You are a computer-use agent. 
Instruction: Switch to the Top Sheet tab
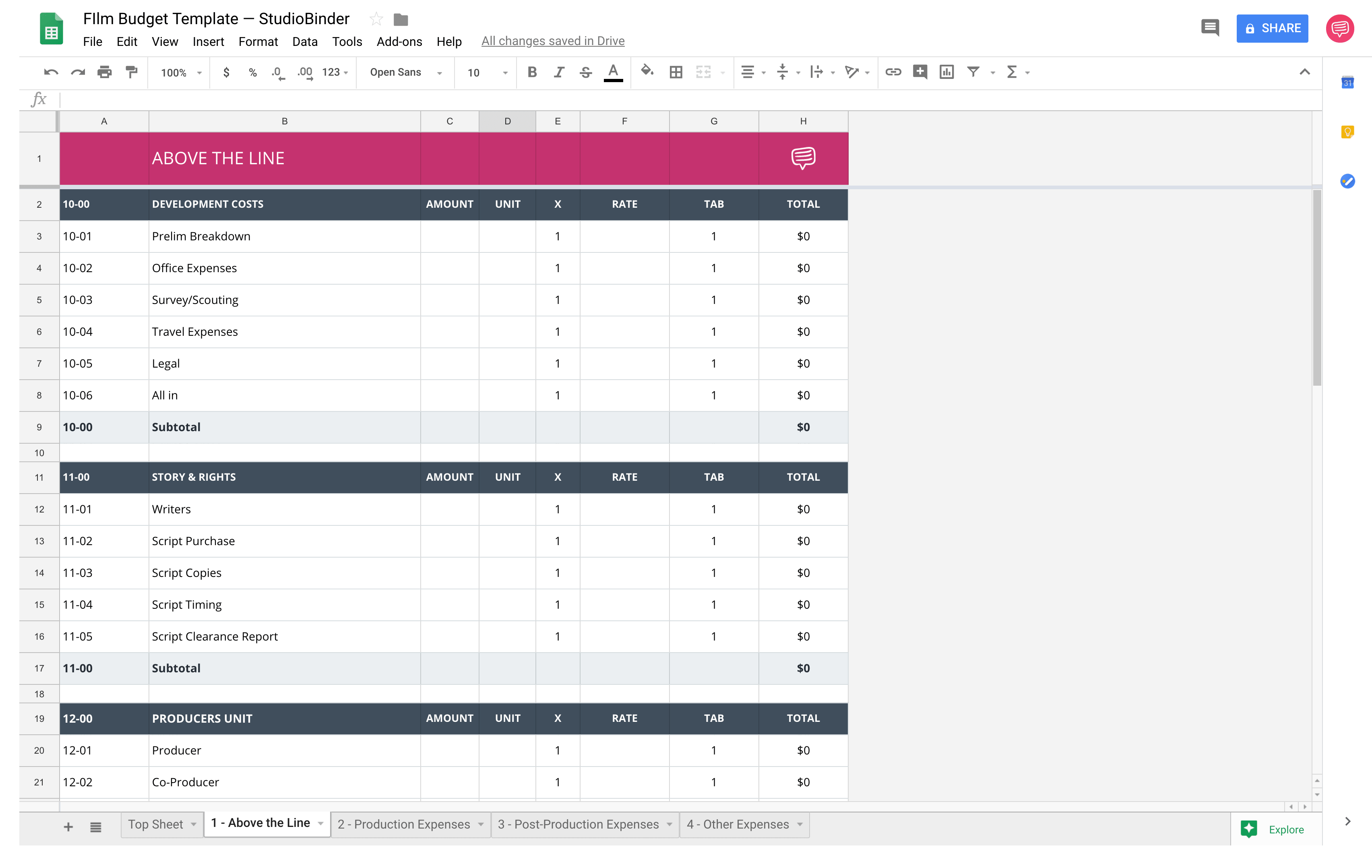click(x=155, y=824)
